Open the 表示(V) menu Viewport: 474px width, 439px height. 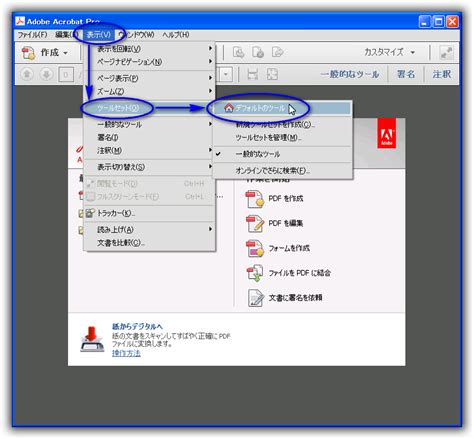[99, 35]
